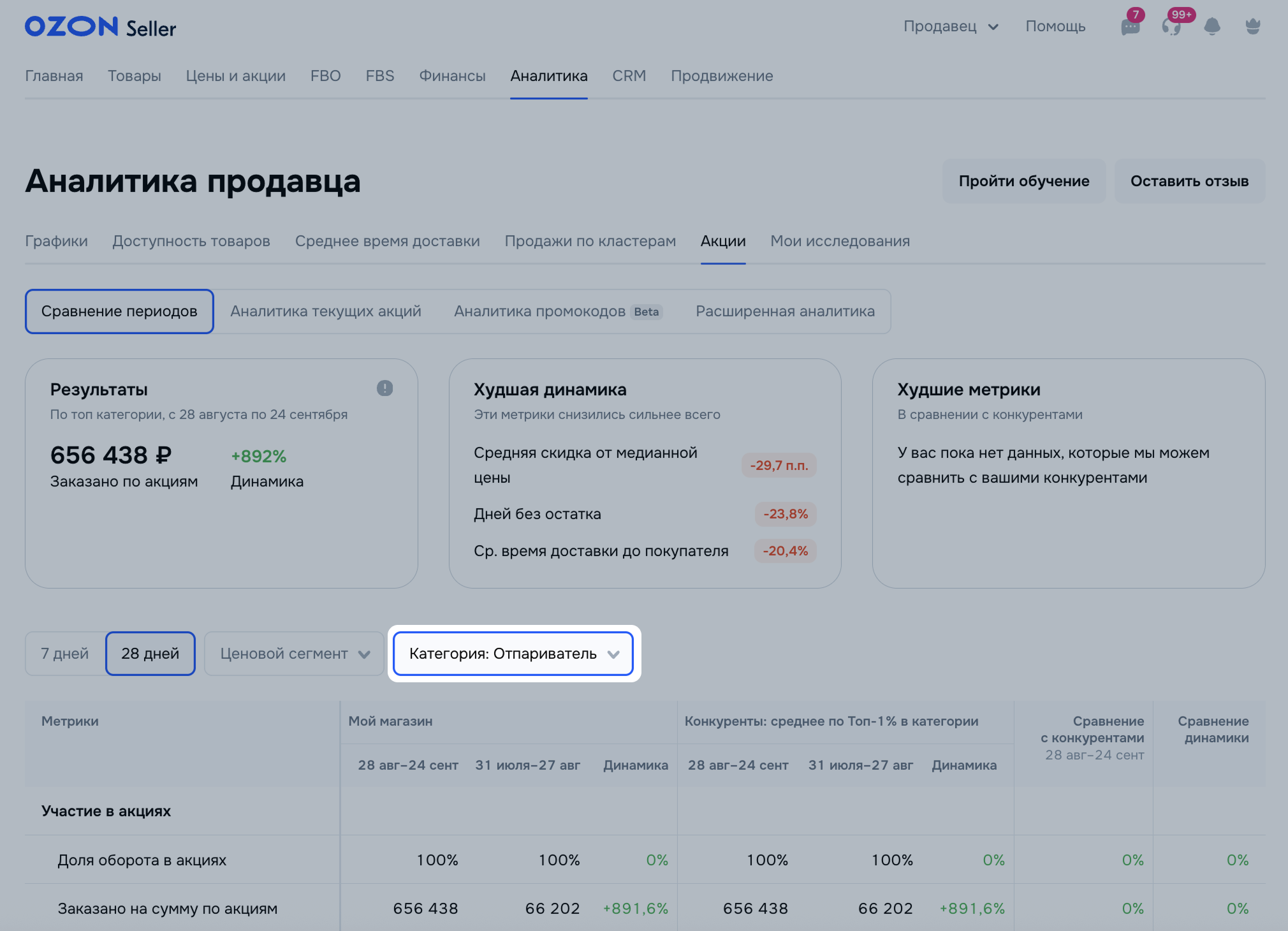
Task: Click the info icon in Результаты card
Action: coord(384,388)
